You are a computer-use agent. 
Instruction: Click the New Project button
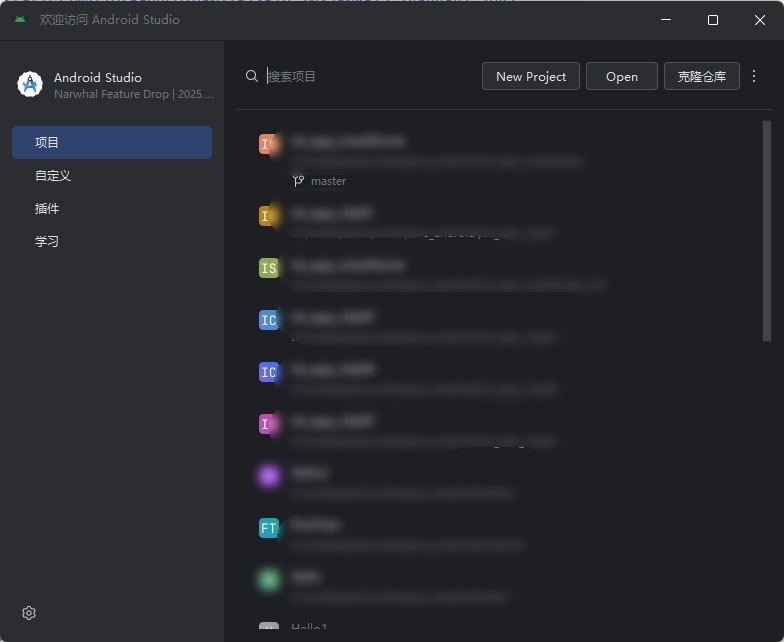(530, 76)
